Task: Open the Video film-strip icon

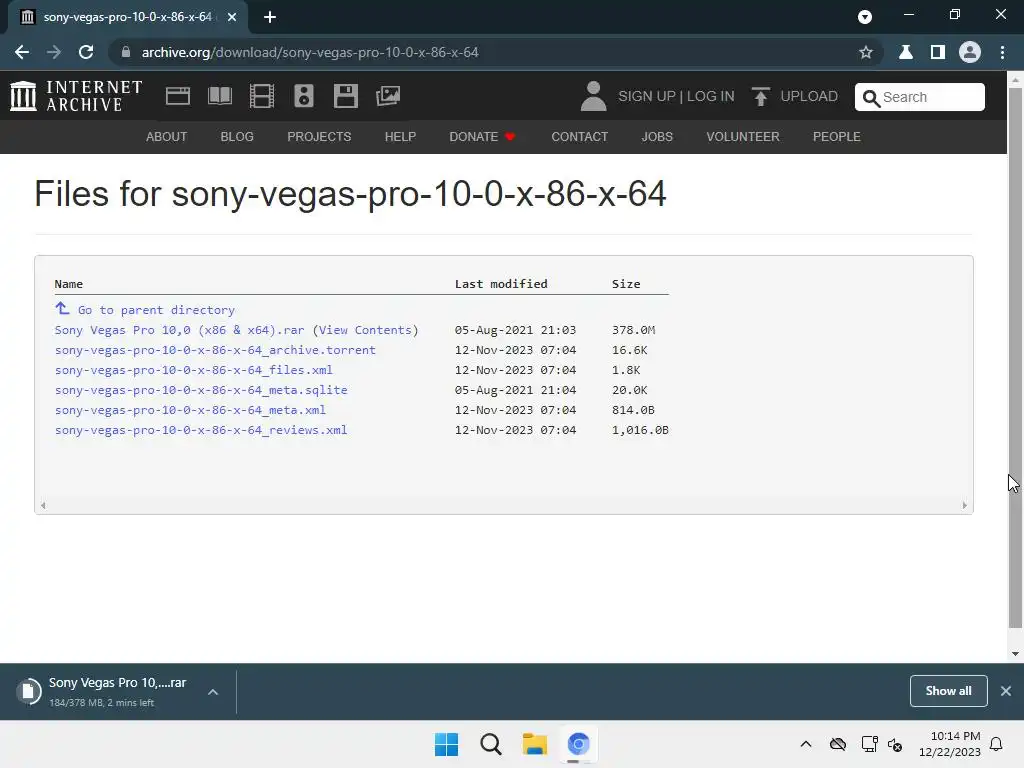Action: [x=262, y=96]
